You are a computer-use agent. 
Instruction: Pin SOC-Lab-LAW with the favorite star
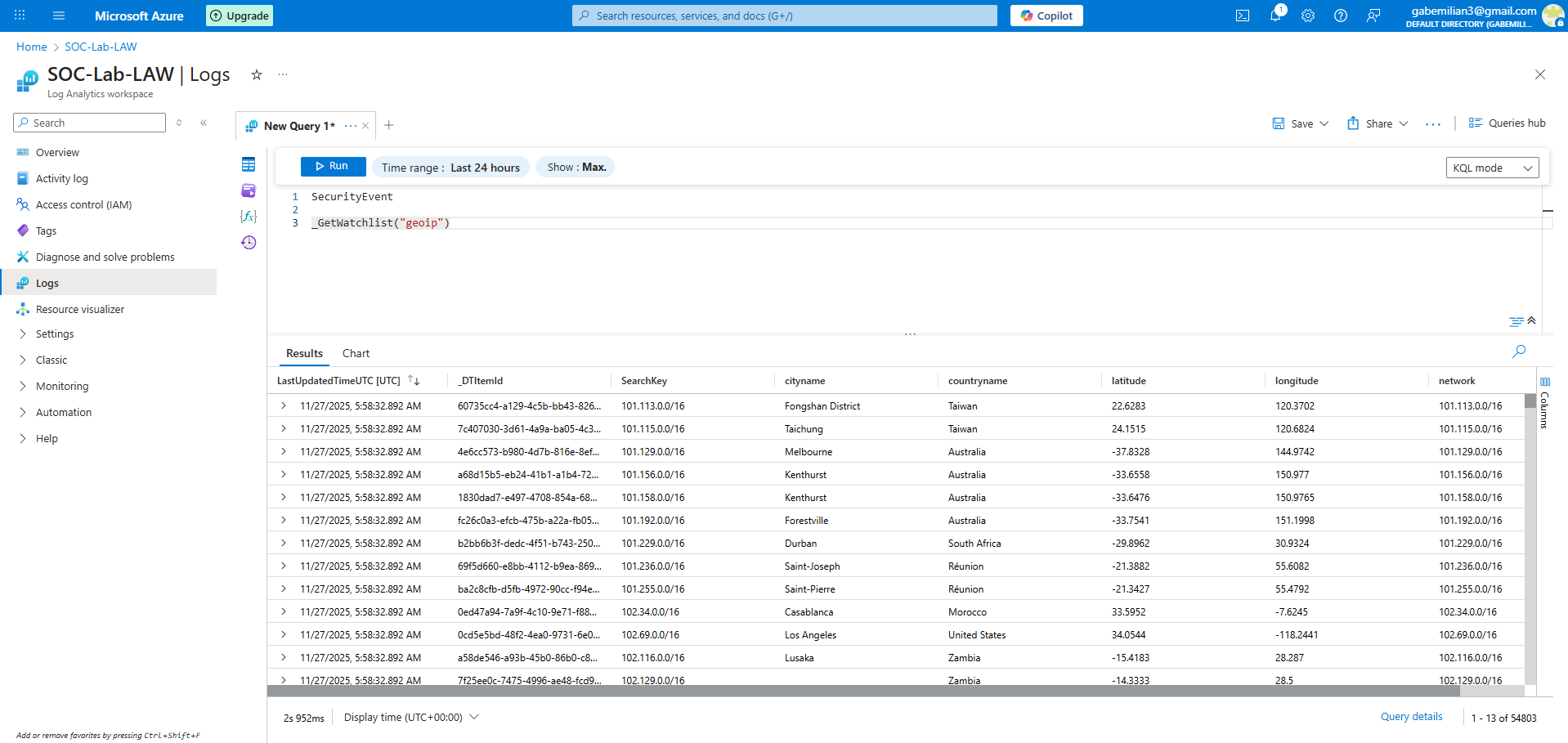coord(257,74)
